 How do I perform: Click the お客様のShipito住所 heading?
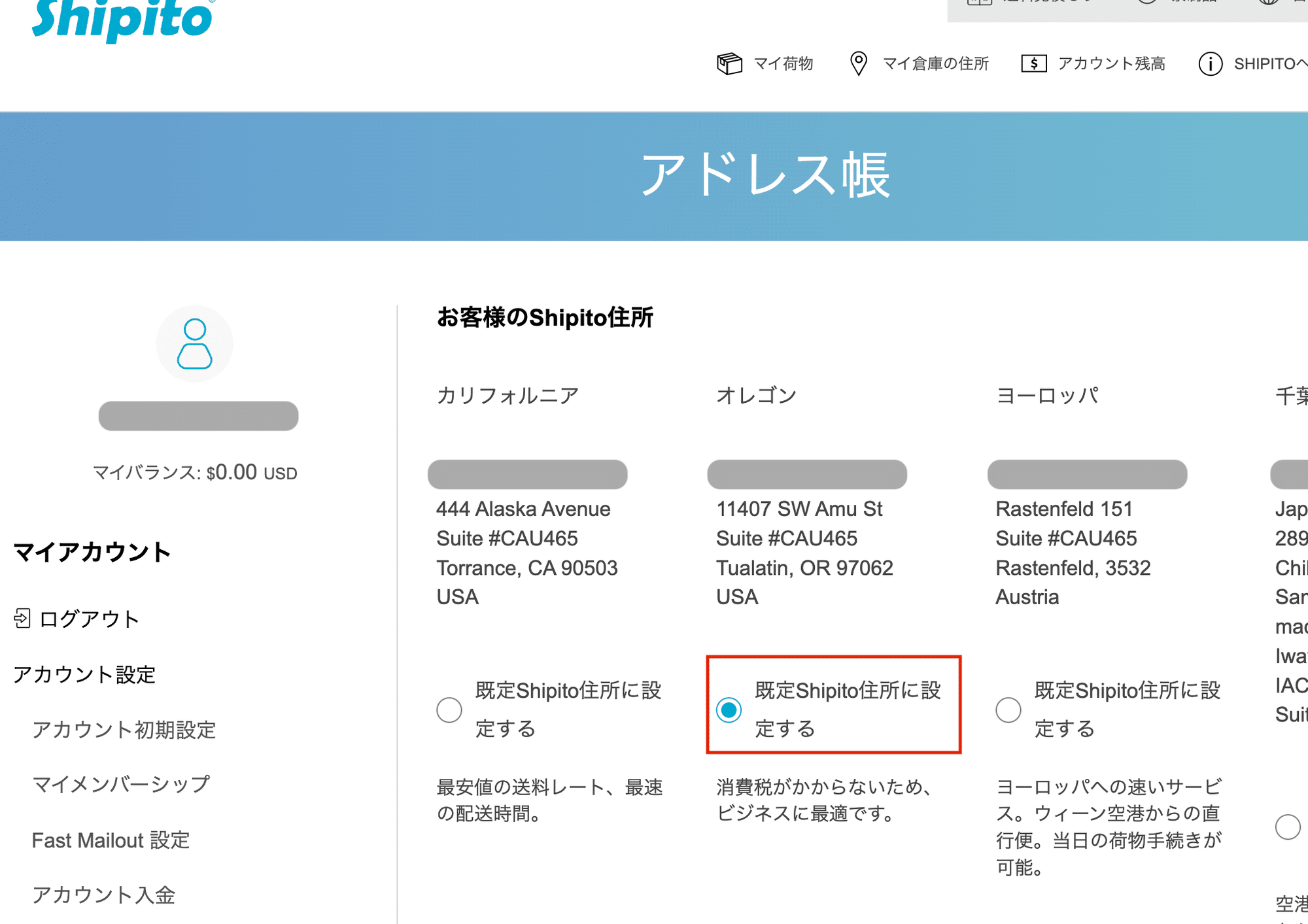coord(545,317)
